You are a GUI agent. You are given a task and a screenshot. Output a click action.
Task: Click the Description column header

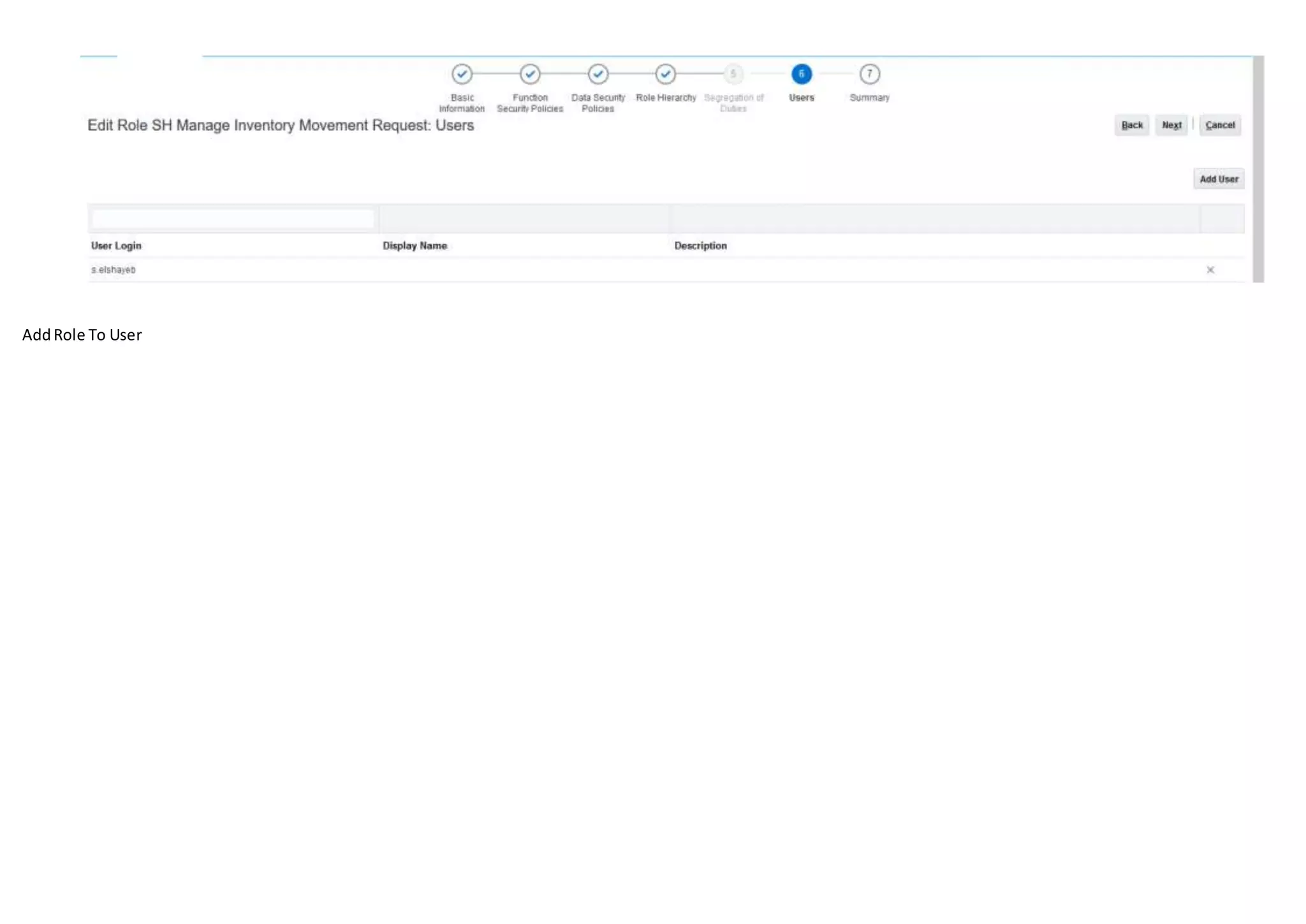tap(700, 246)
